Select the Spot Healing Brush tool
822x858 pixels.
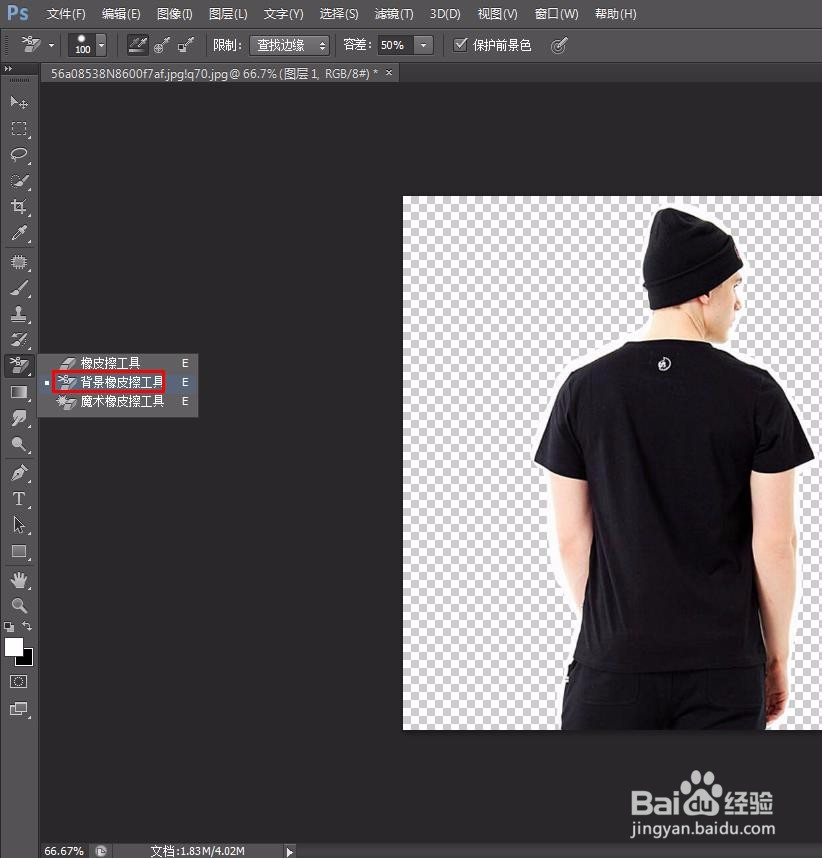[19, 262]
